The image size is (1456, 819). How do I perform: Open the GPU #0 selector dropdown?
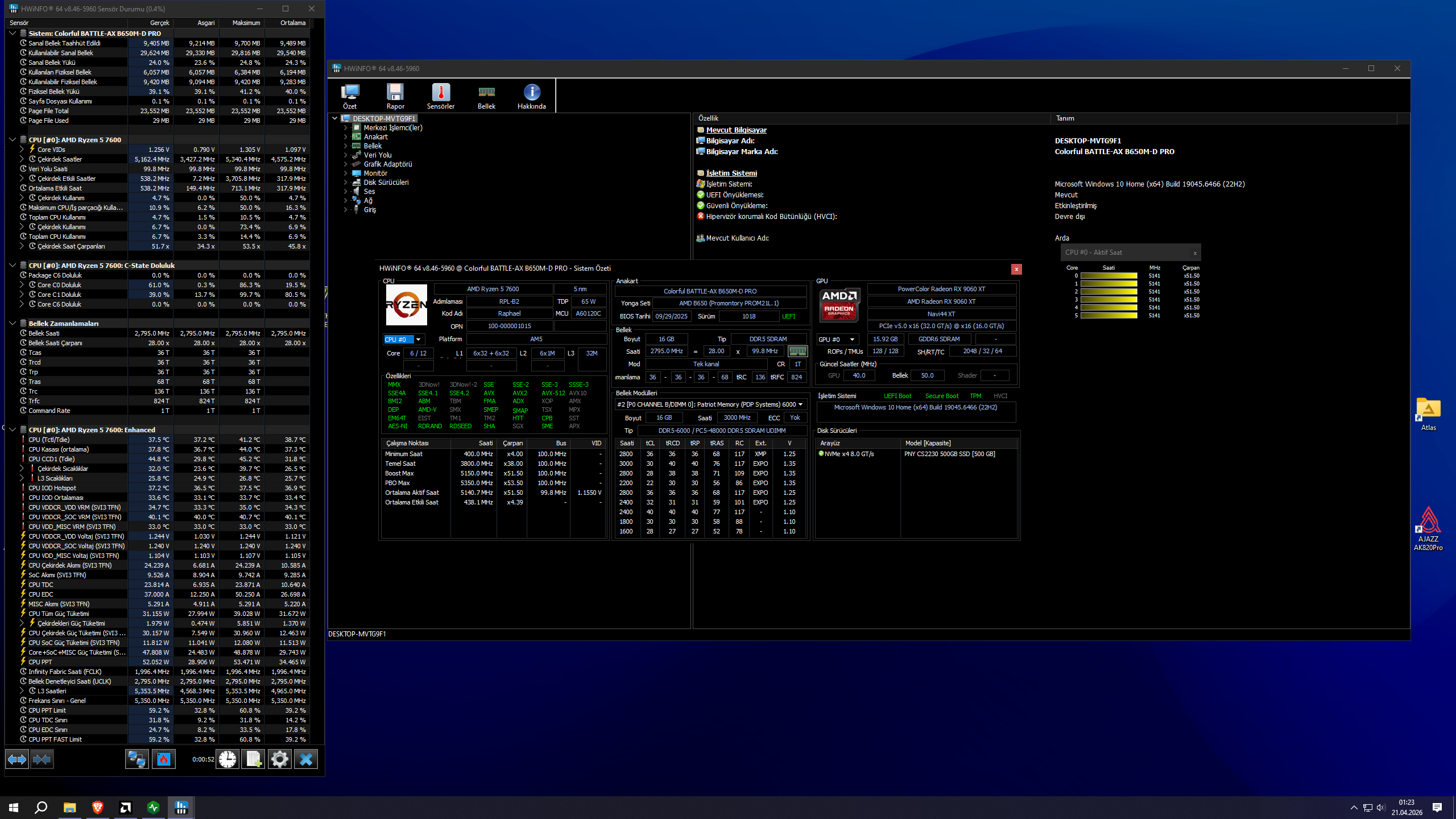[837, 340]
